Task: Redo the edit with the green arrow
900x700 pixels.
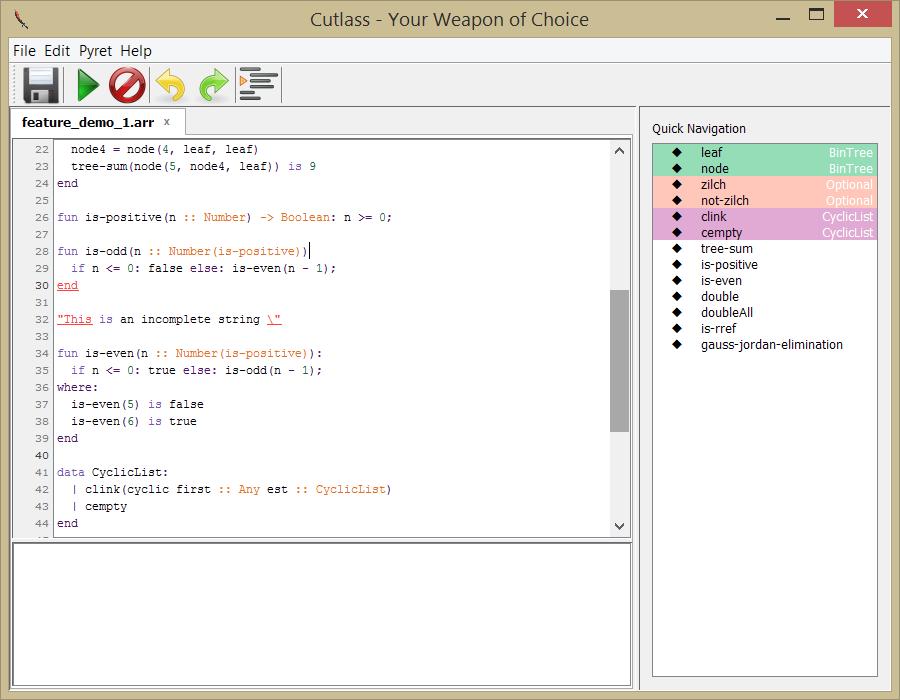Action: 214,85
